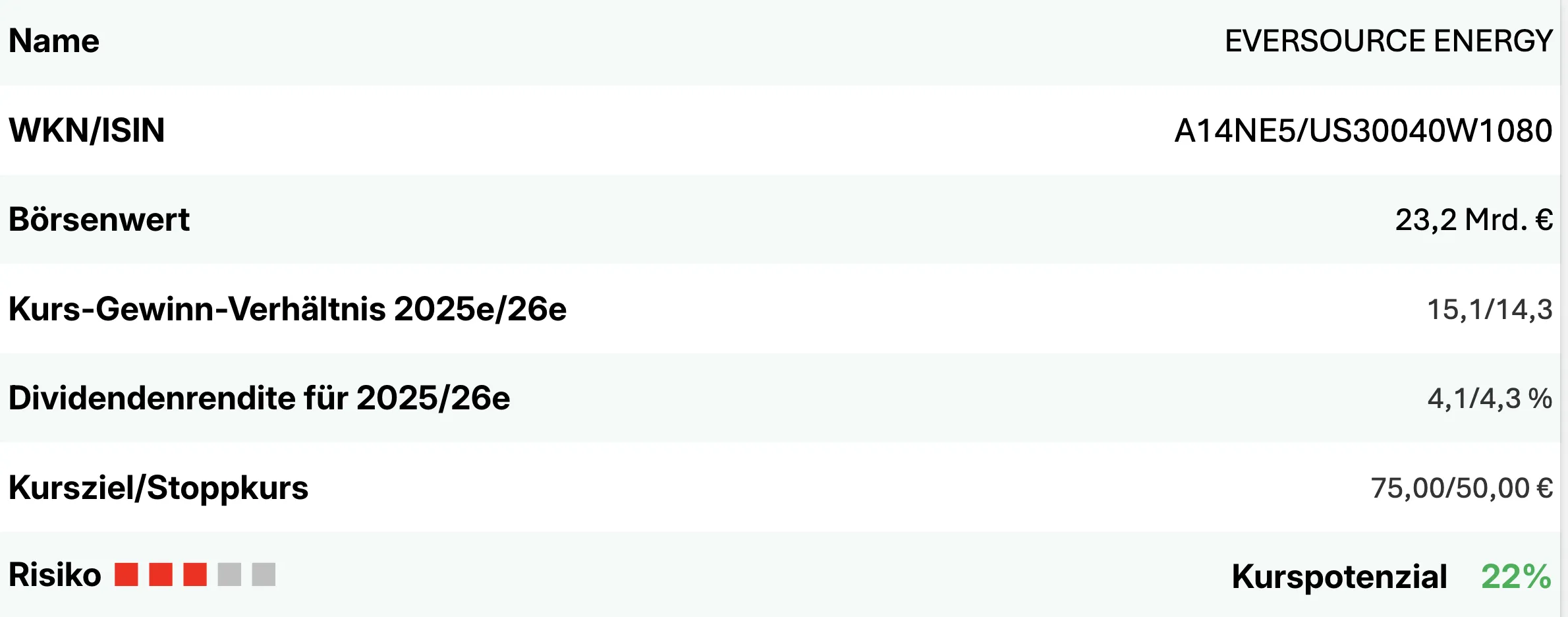The image size is (1568, 617).
Task: Click the 15,1/14,3 ratio value
Action: (x=1490, y=309)
